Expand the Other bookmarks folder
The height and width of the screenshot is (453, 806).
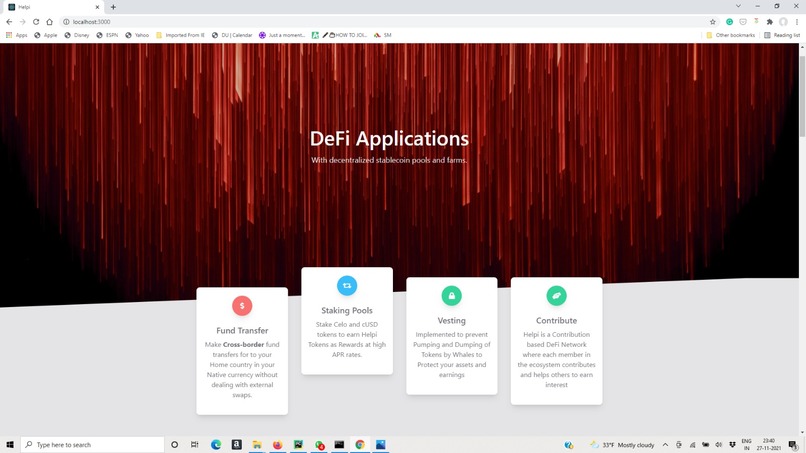click(730, 35)
